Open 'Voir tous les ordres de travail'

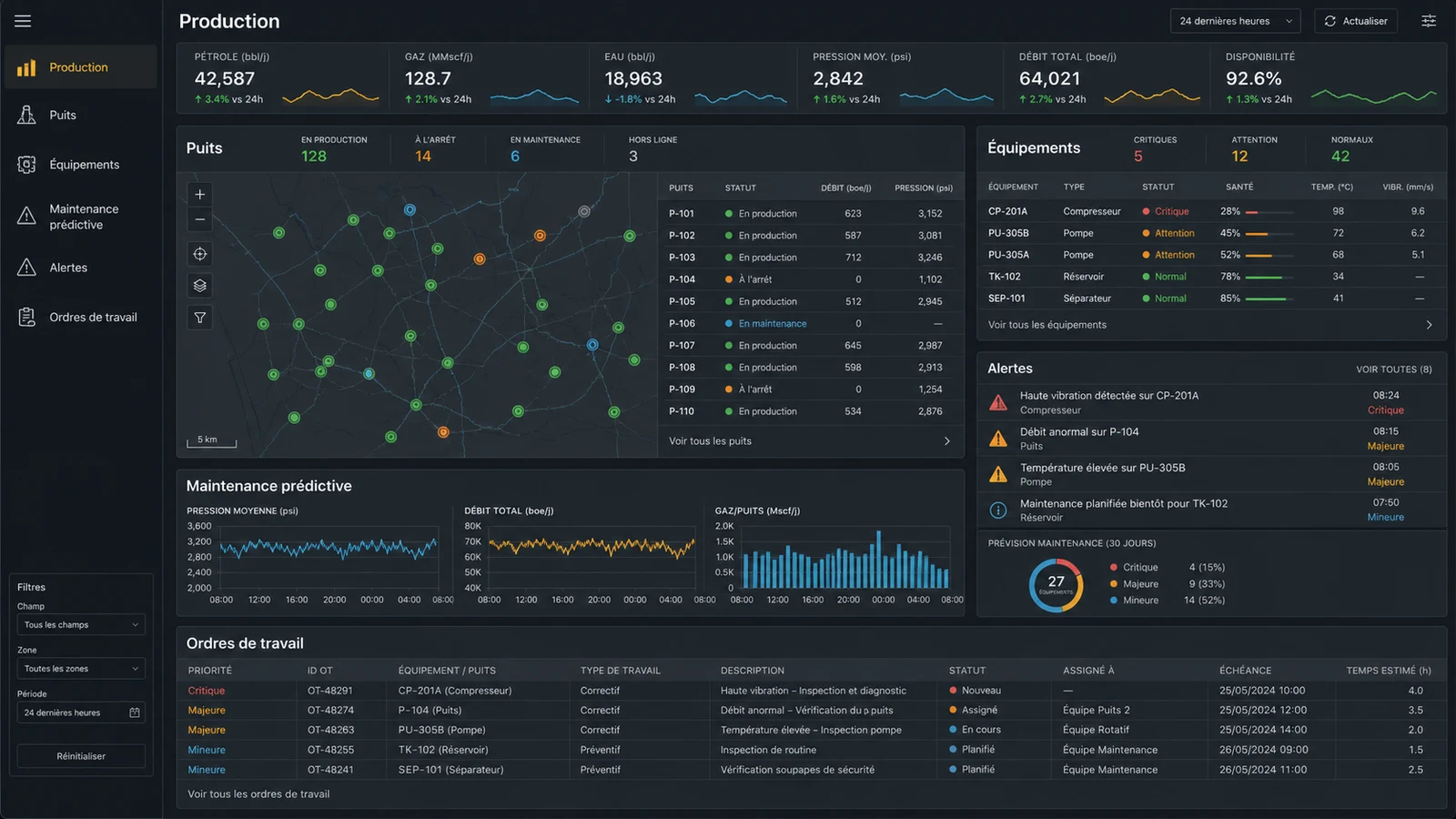[x=258, y=794]
